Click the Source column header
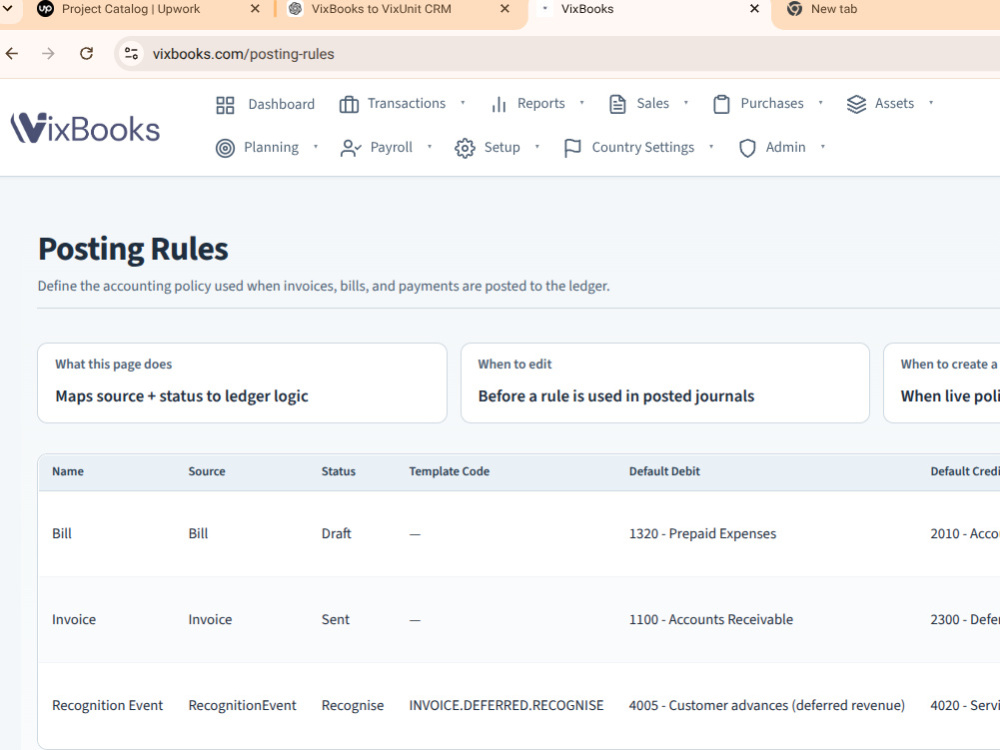1000x750 pixels. click(x=207, y=471)
